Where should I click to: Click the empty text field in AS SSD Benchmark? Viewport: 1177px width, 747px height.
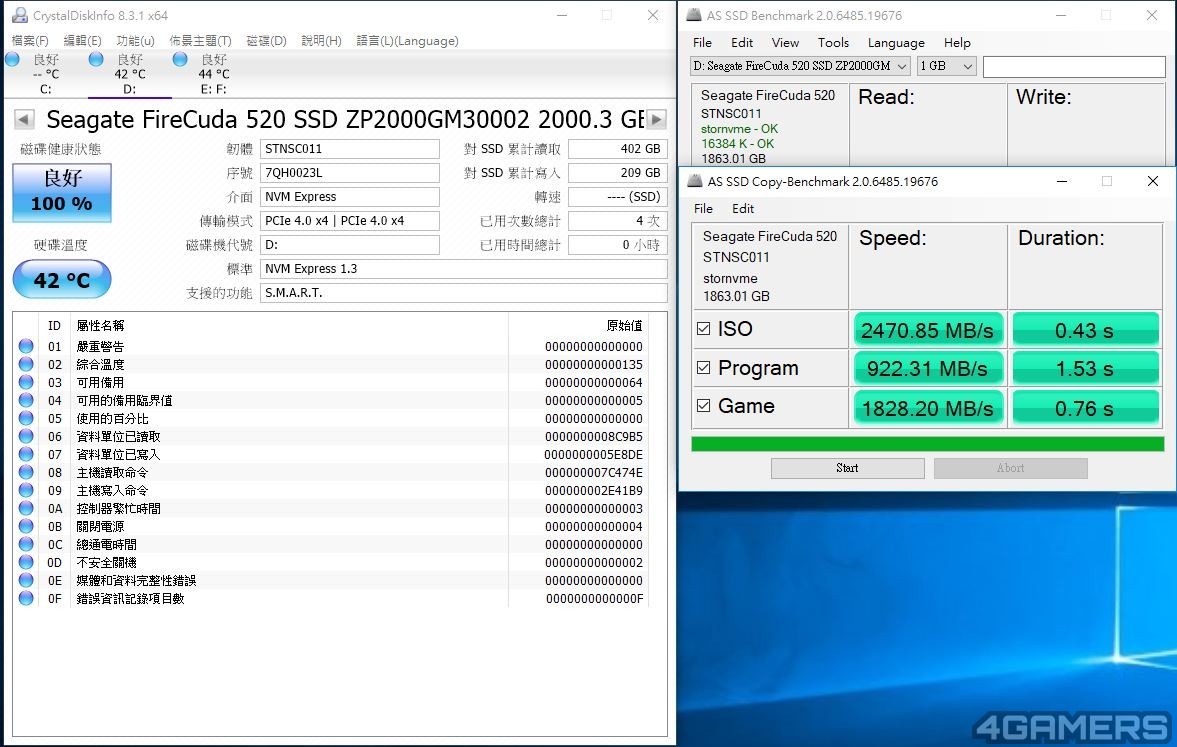click(x=1074, y=67)
